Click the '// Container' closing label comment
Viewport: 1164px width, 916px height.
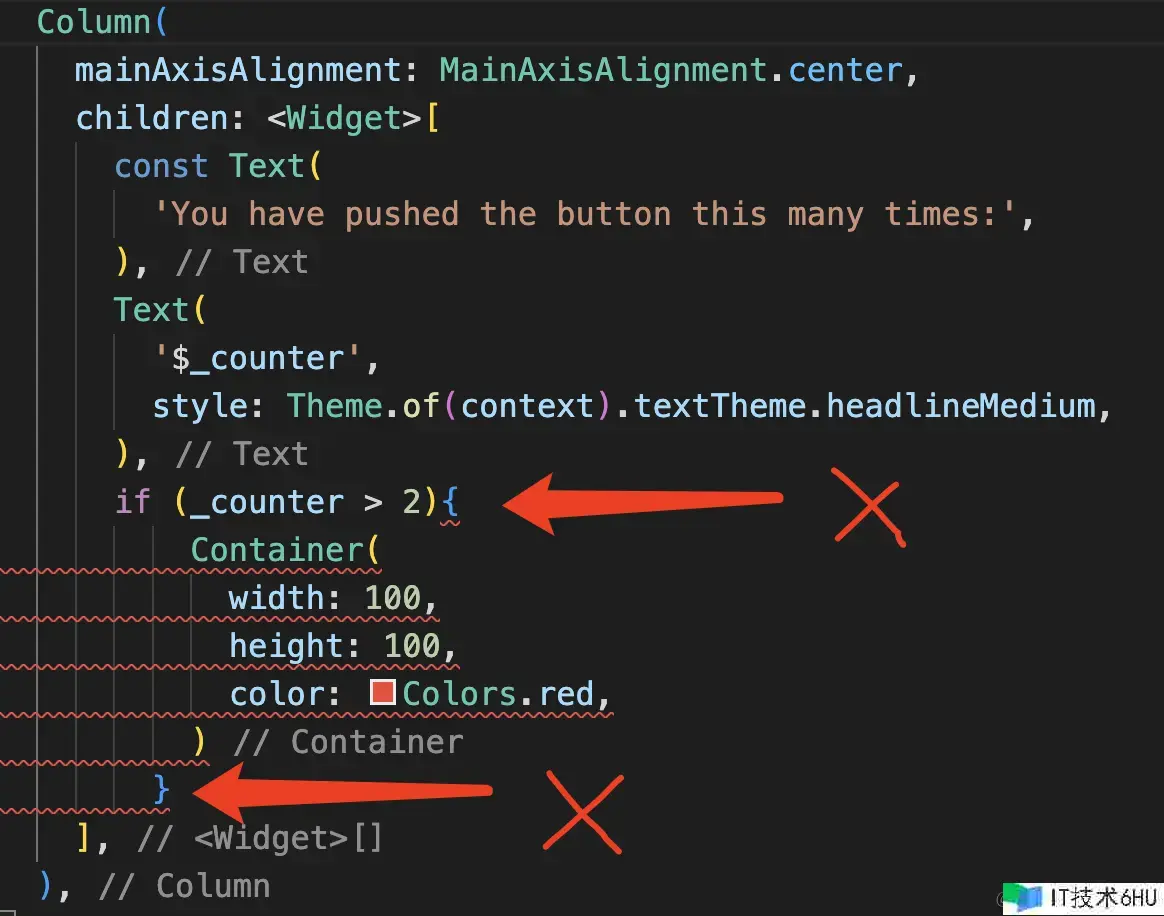(x=348, y=742)
